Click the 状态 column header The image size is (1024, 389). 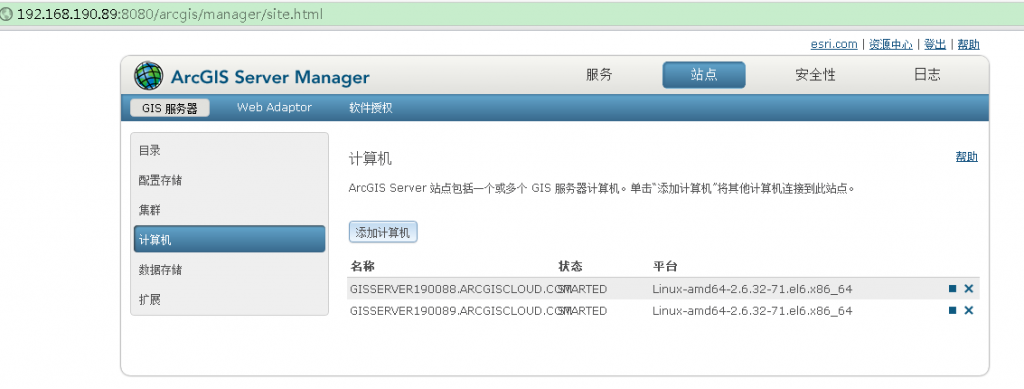[570, 266]
